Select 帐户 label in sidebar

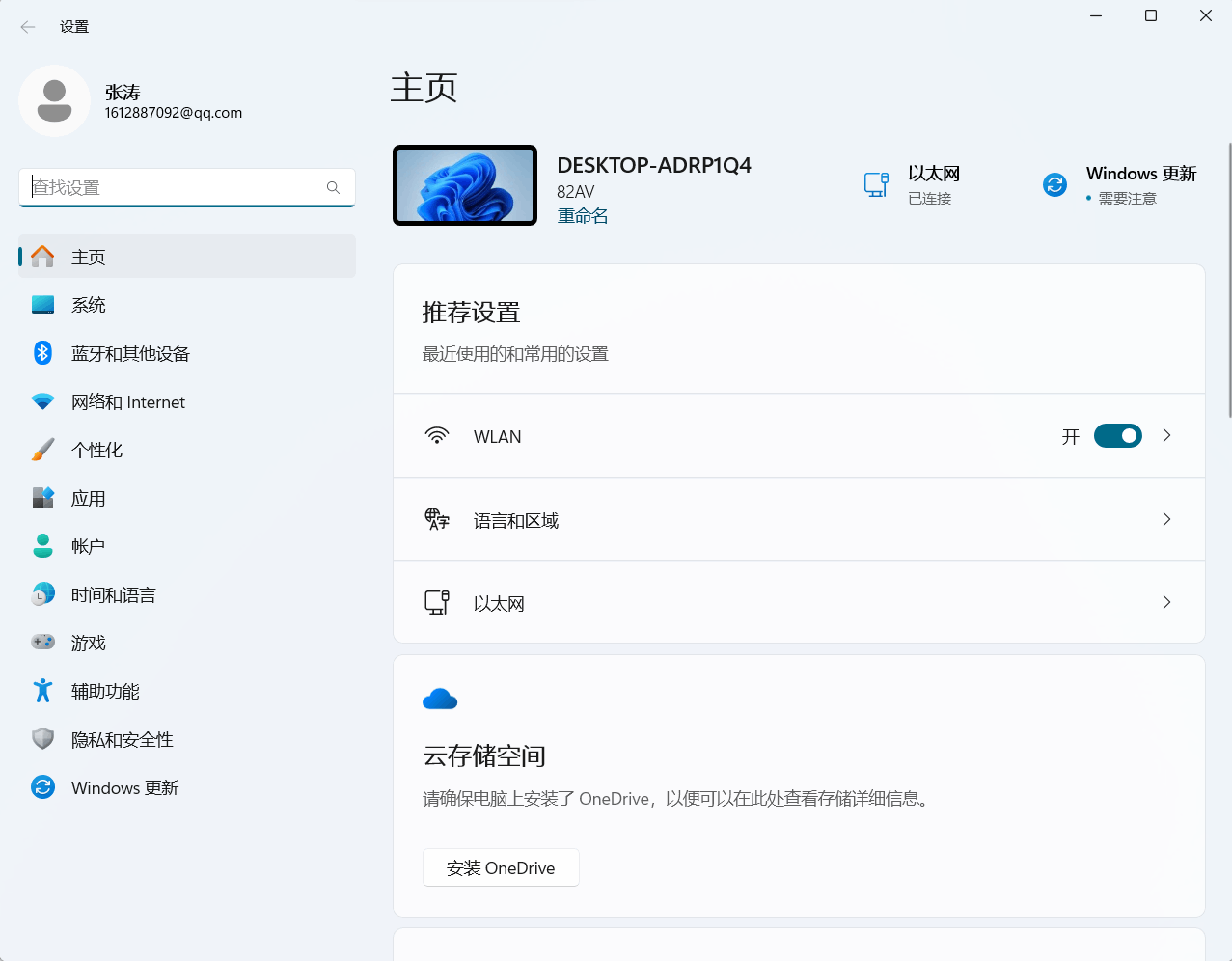pos(88,546)
